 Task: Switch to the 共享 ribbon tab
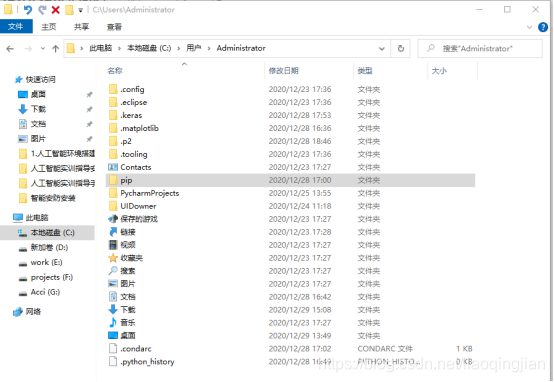81,27
